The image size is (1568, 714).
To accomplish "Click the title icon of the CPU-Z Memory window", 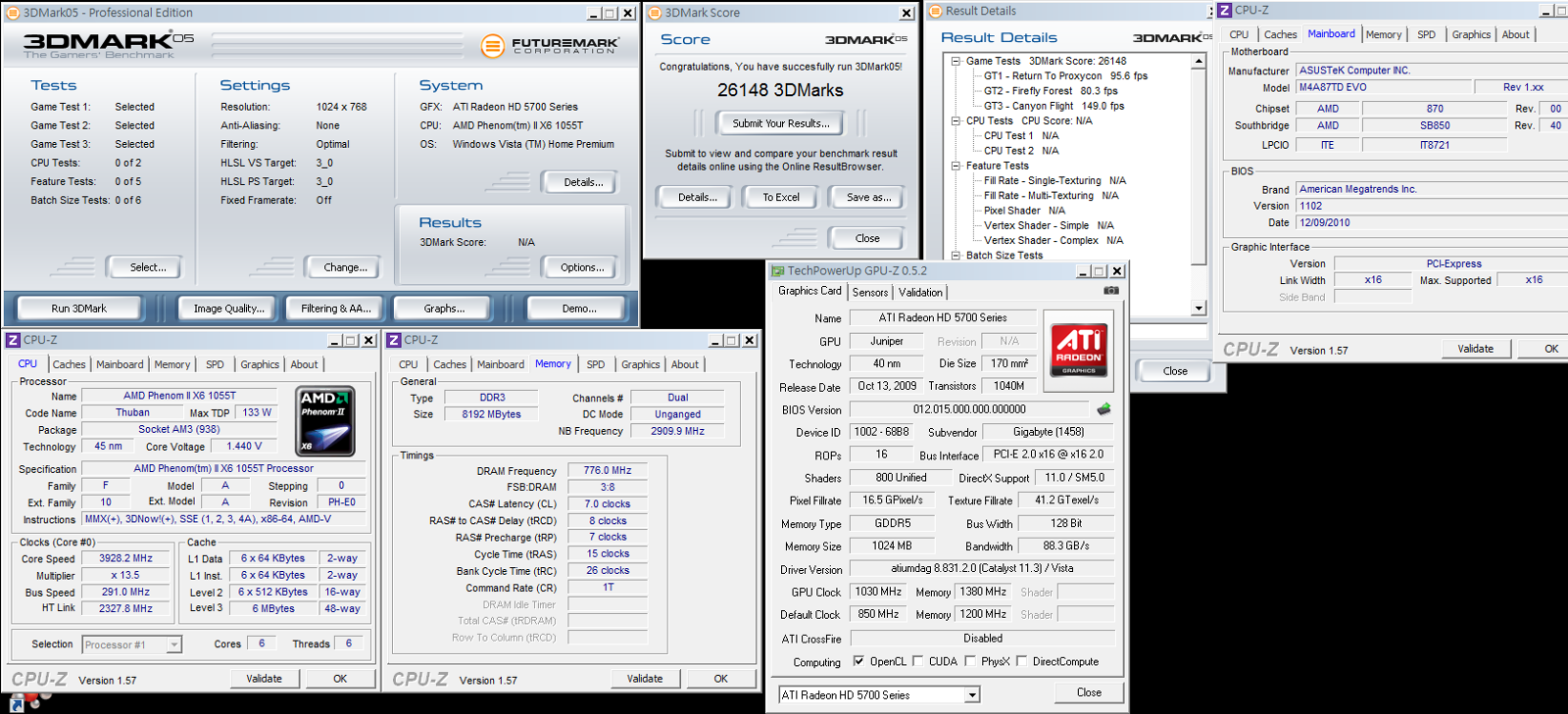I will click(394, 340).
